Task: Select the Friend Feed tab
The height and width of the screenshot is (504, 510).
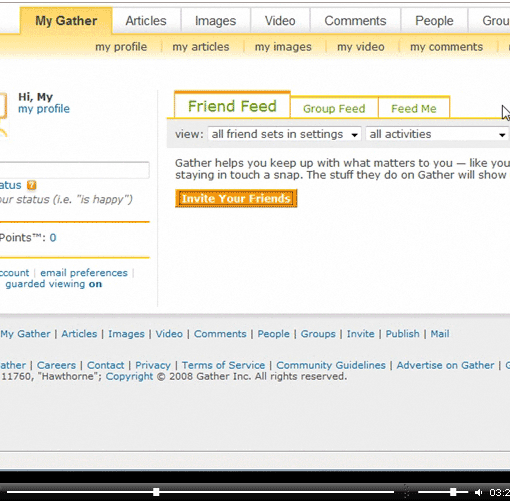Action: tap(232, 105)
